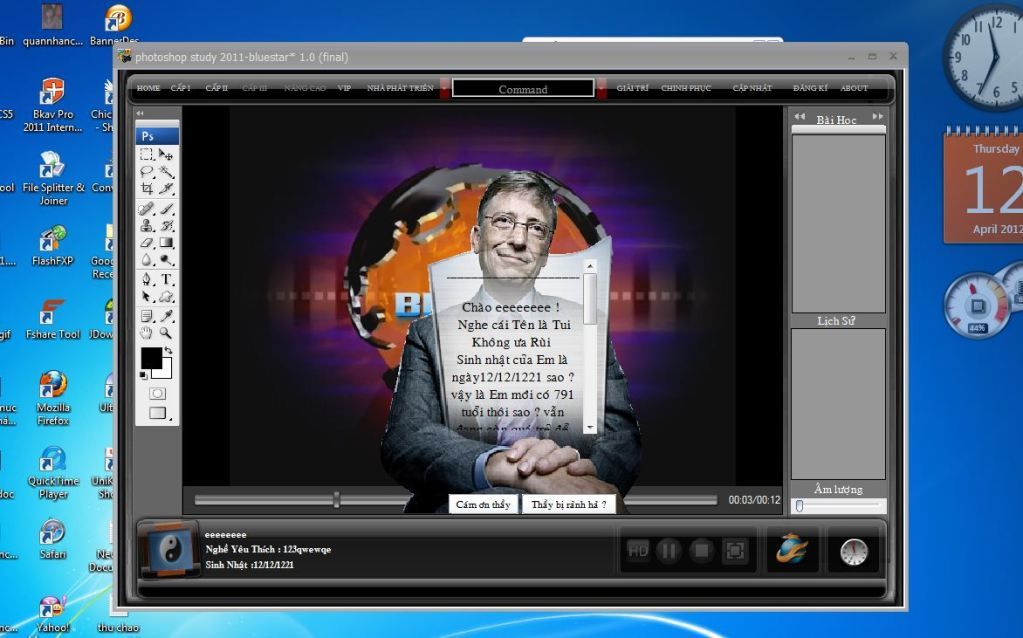Select the Hand tool
This screenshot has height=638, width=1023.
point(147,333)
